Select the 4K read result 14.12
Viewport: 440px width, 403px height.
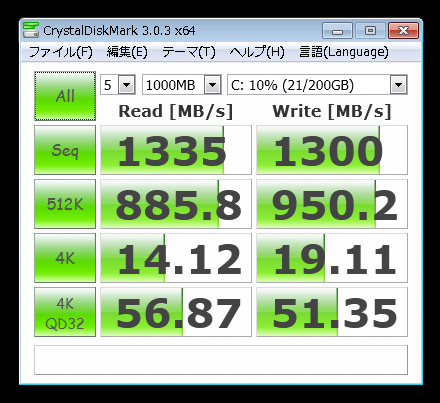[x=176, y=258]
